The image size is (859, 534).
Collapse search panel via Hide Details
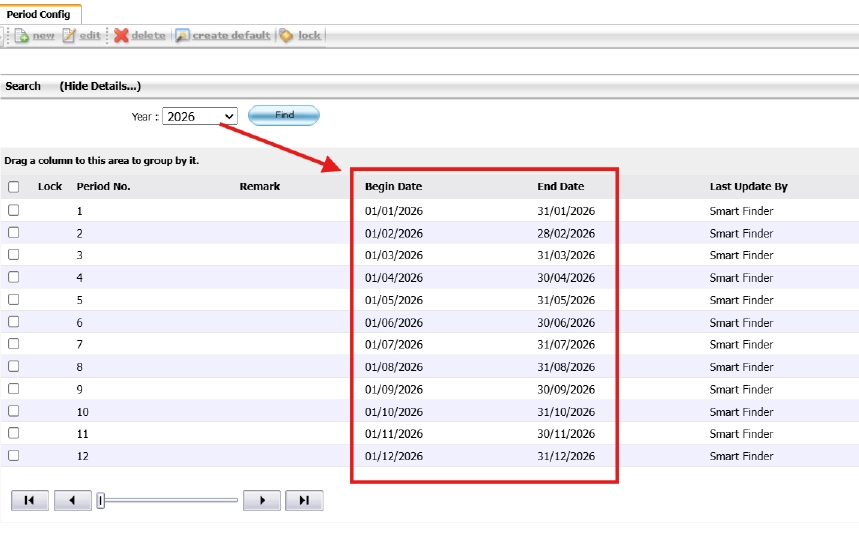coord(100,86)
